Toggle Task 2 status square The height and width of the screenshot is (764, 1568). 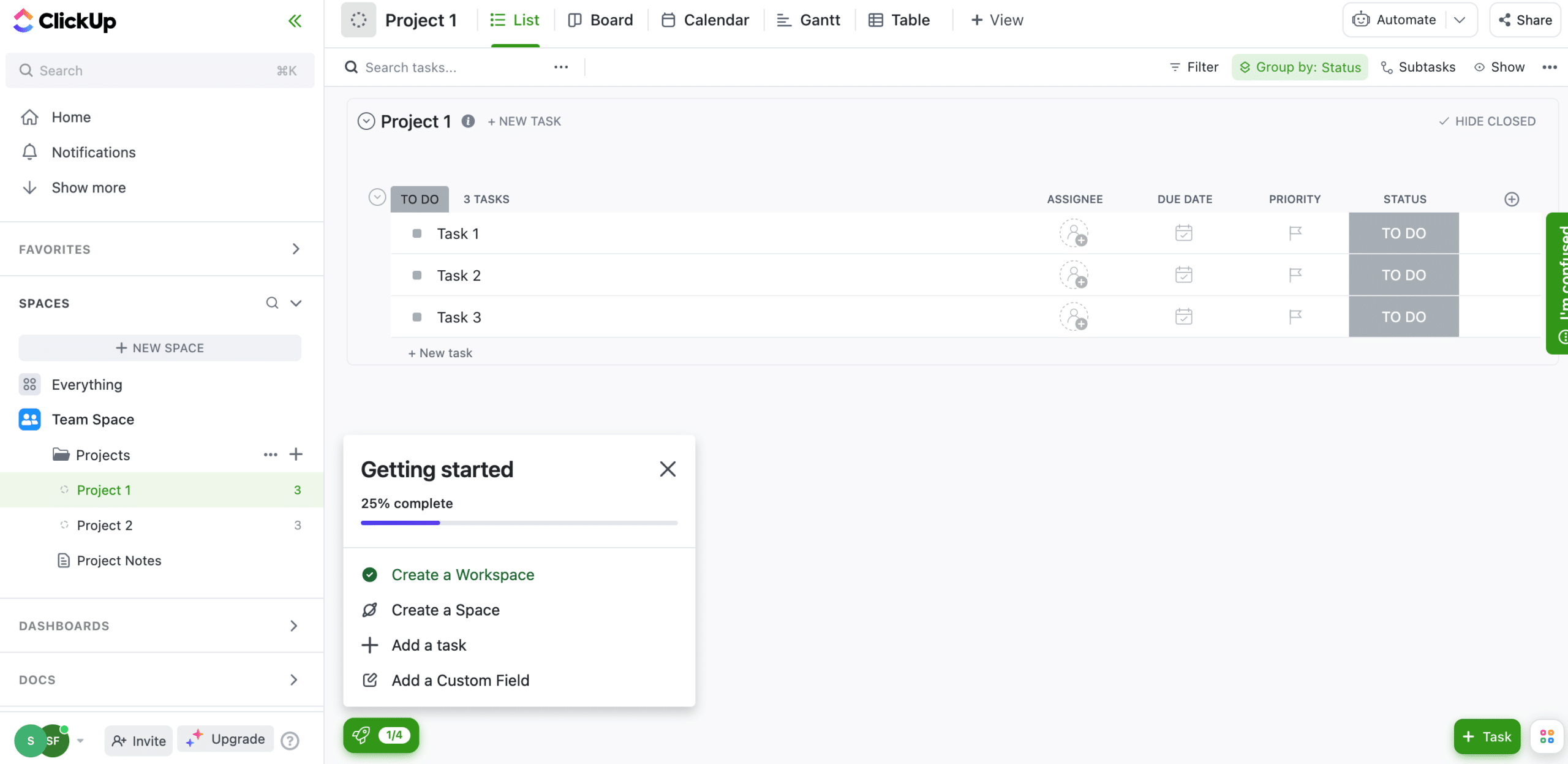coord(417,275)
